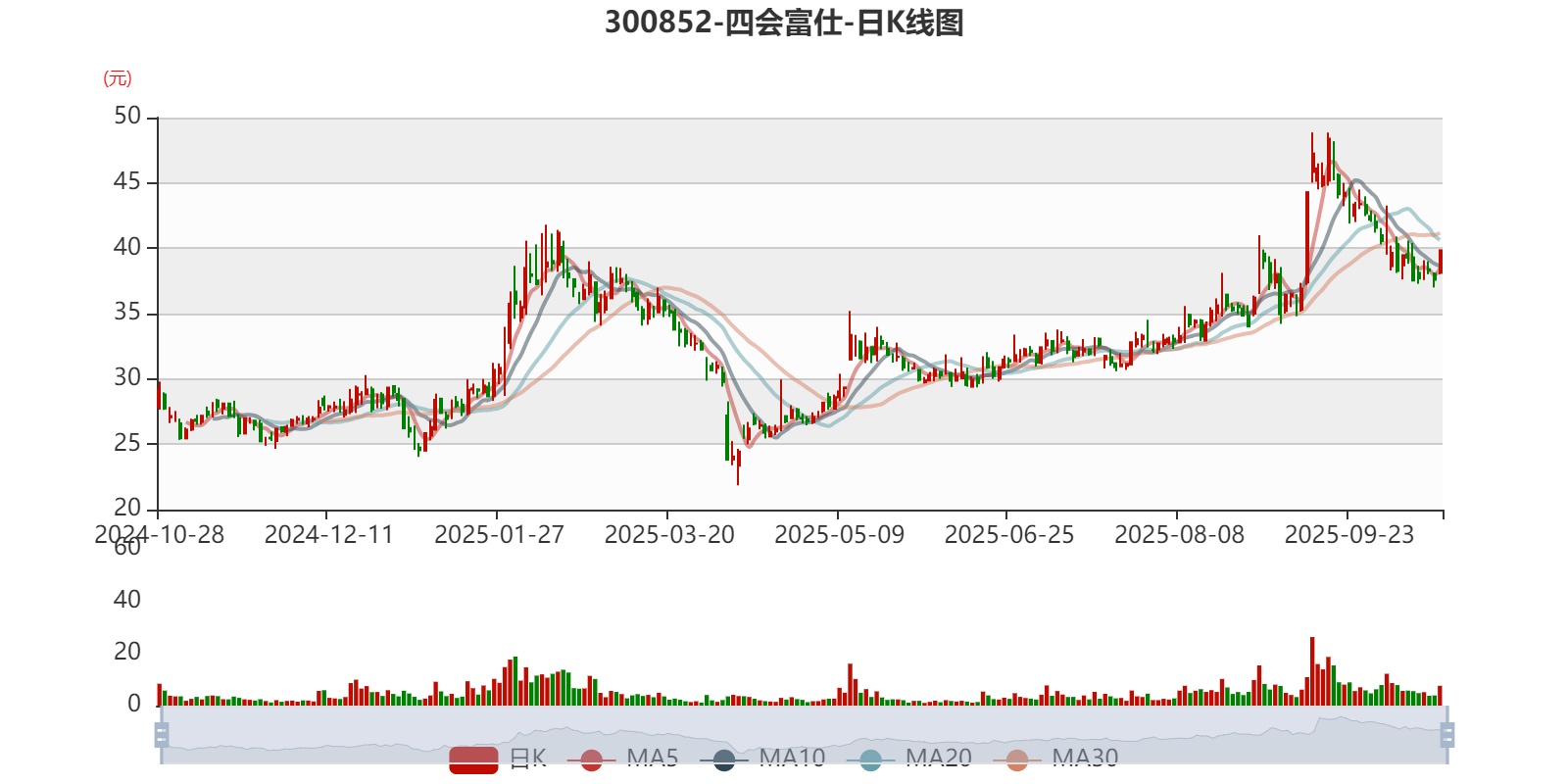Screen dimensions: 1568x784
Task: Toggle the MA10 line legend
Action: pos(762,759)
